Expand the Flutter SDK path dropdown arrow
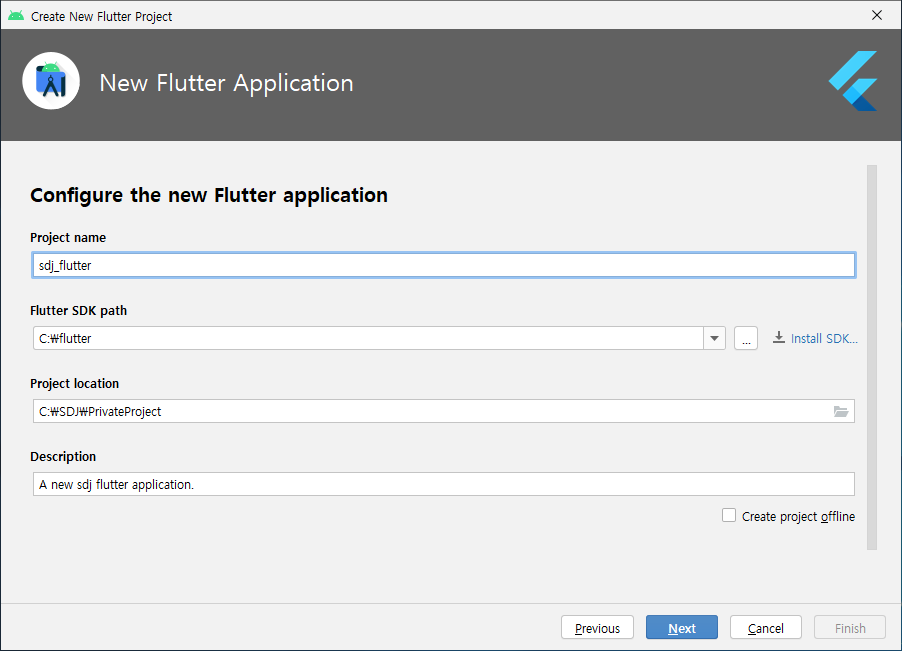 tap(714, 338)
